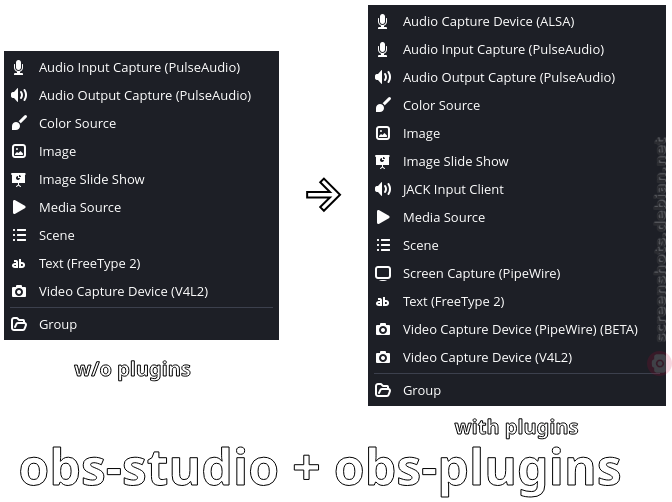672x502 pixels.
Task: Click the picture icon beside Image in right menu
Action: pyautogui.click(x=383, y=133)
